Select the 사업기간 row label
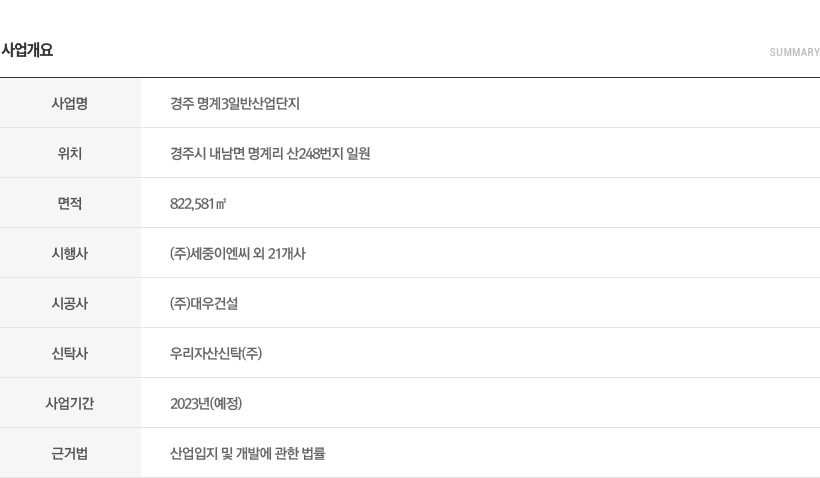 [70, 403]
